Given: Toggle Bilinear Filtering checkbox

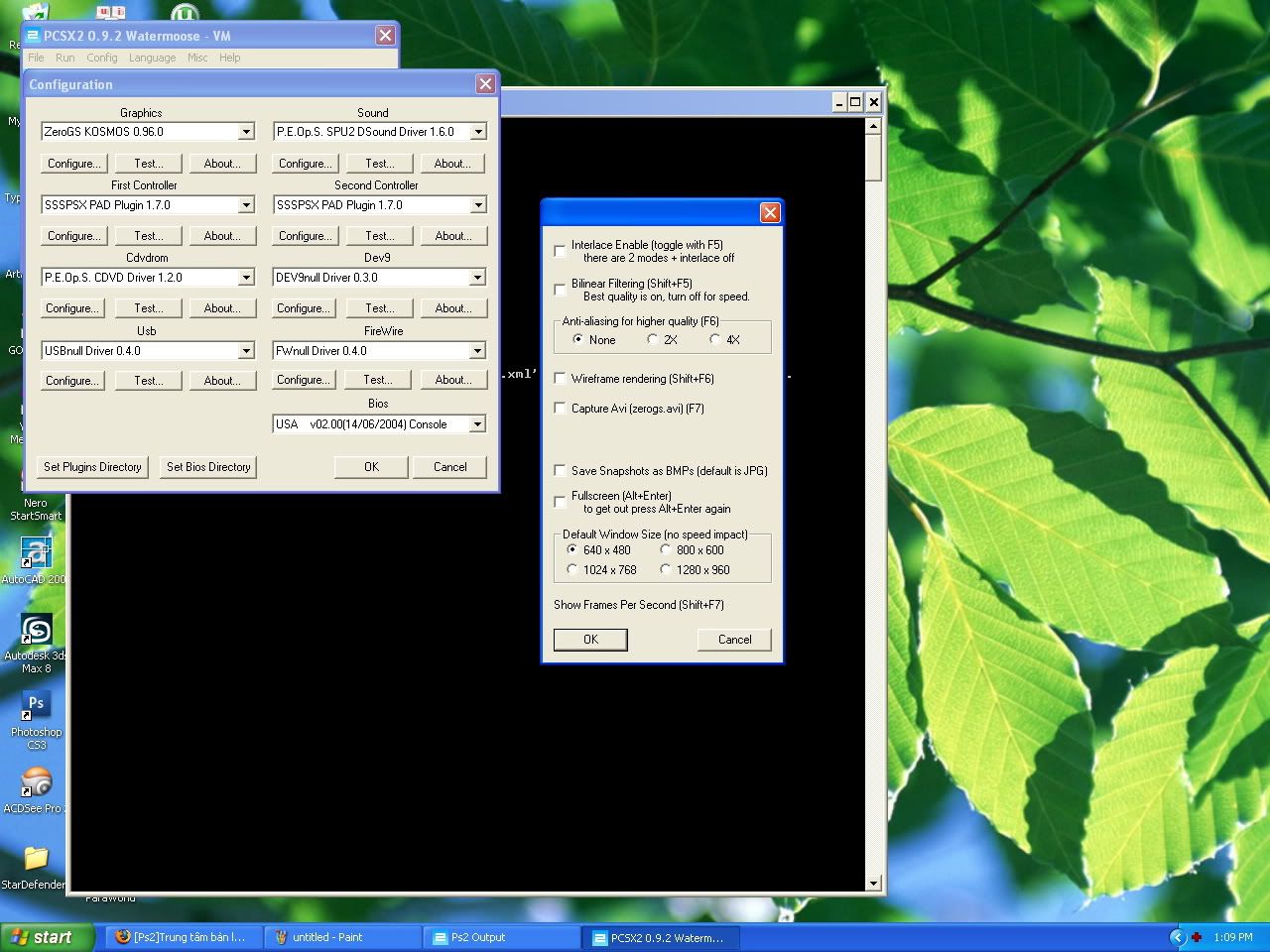Looking at the screenshot, I should click(x=561, y=290).
